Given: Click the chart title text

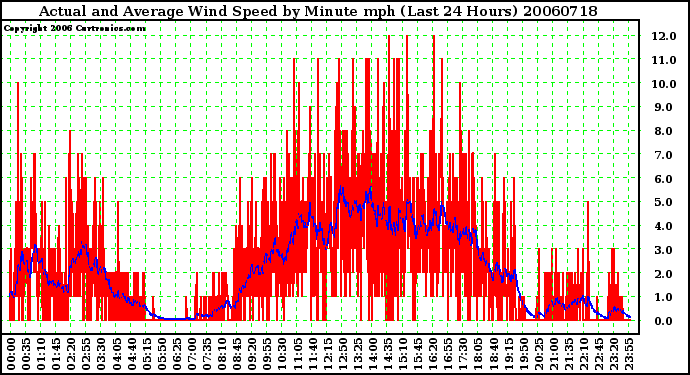Looking at the screenshot, I should 318,11.
